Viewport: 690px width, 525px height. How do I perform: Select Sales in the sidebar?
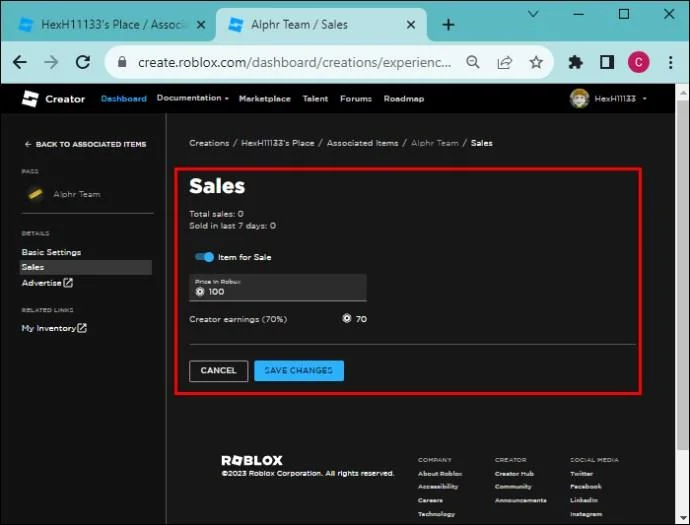[x=86, y=267]
